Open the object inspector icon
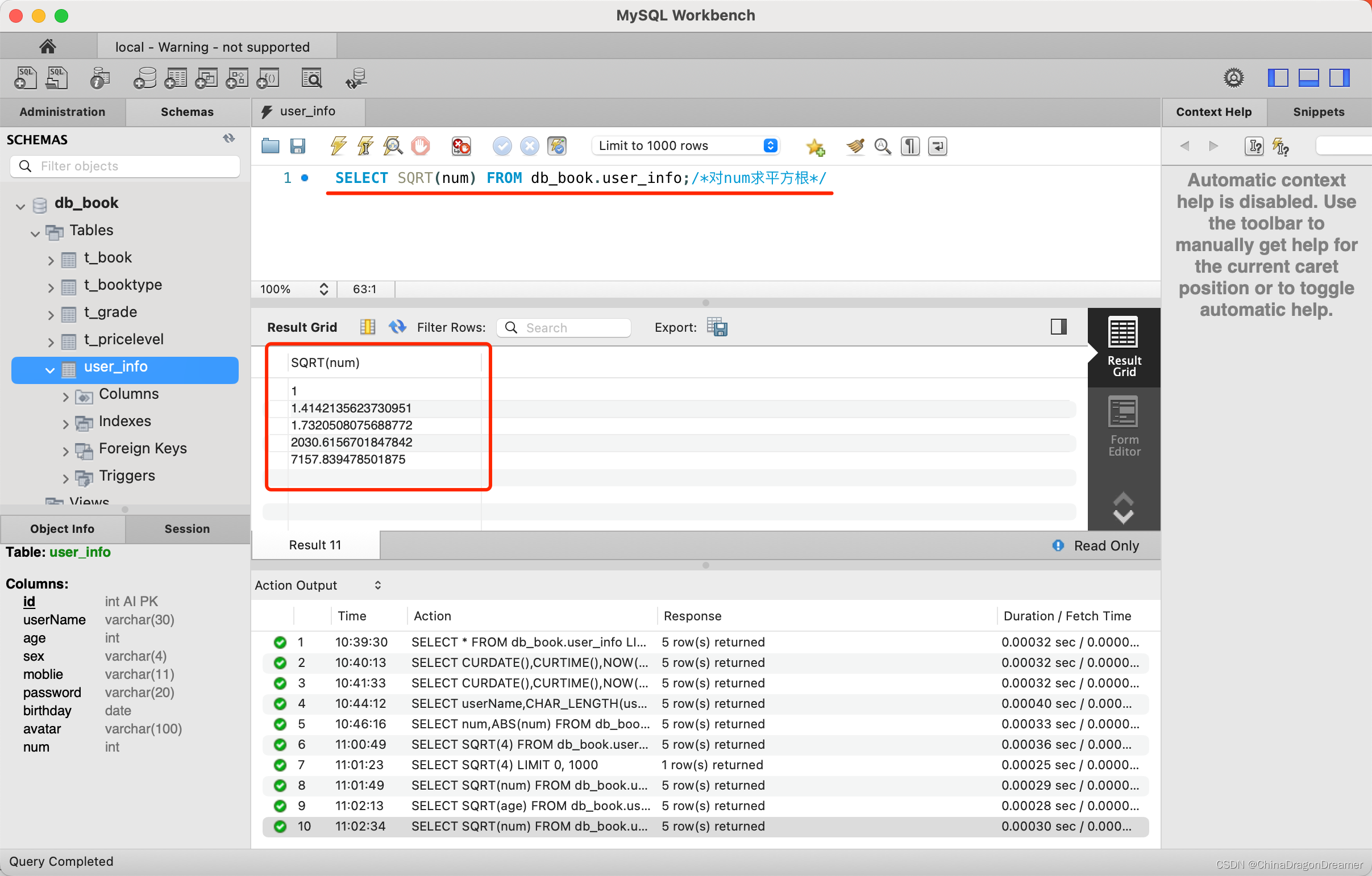This screenshot has width=1372, height=876. [99, 78]
